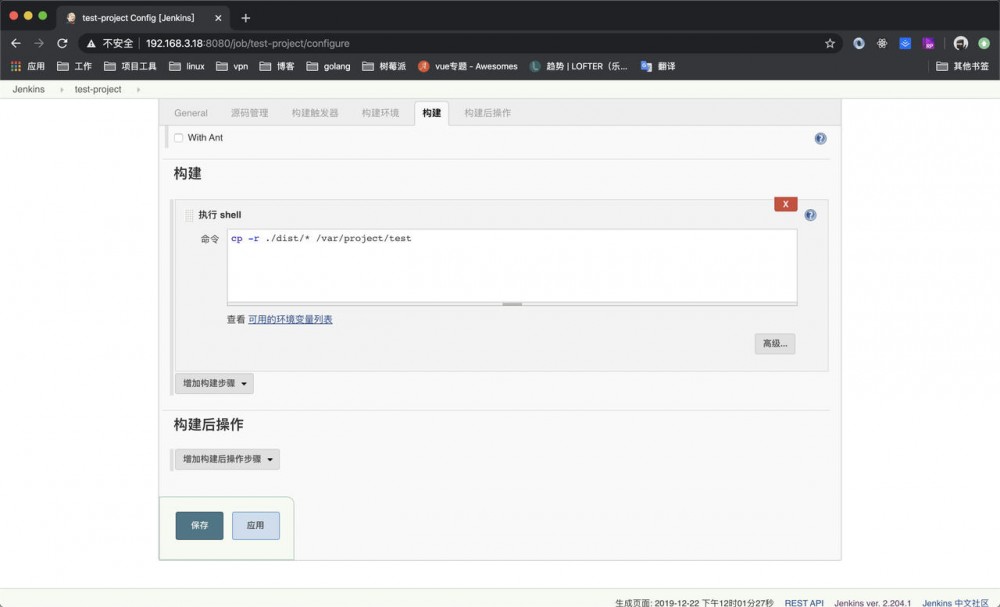Click the help icon beside With Ant

(820, 138)
